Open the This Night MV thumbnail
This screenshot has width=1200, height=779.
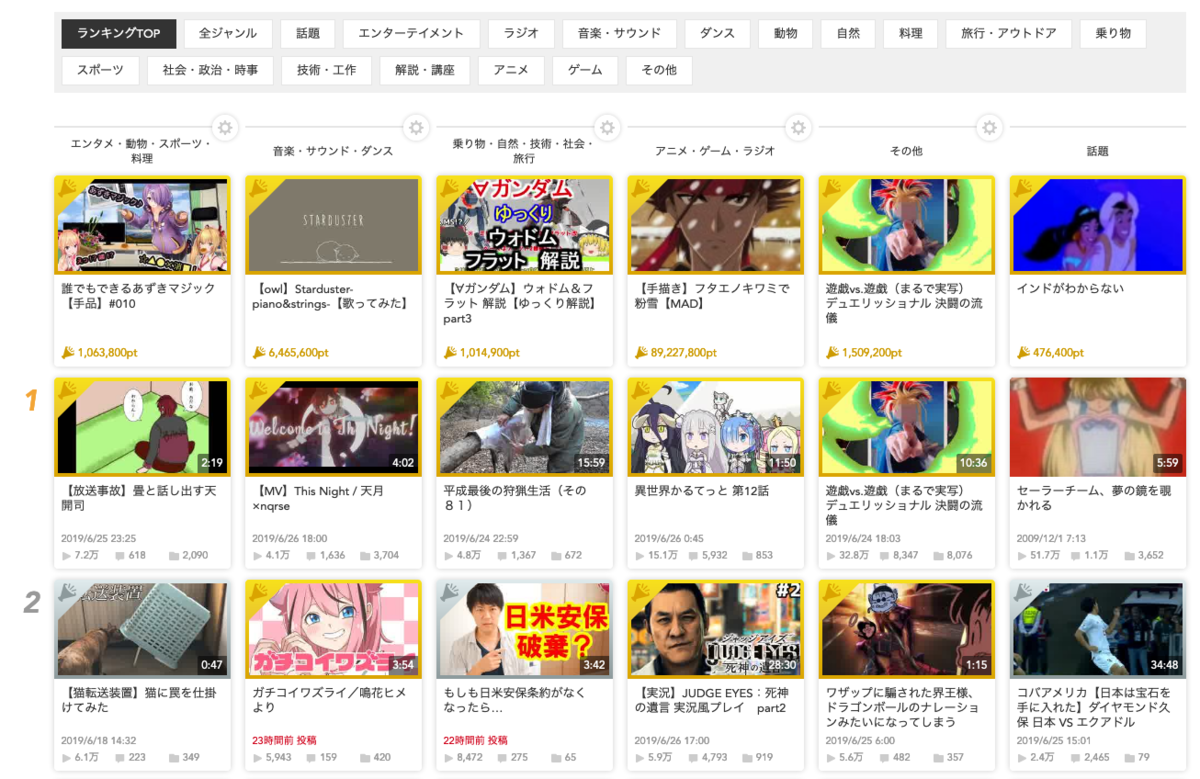point(334,427)
